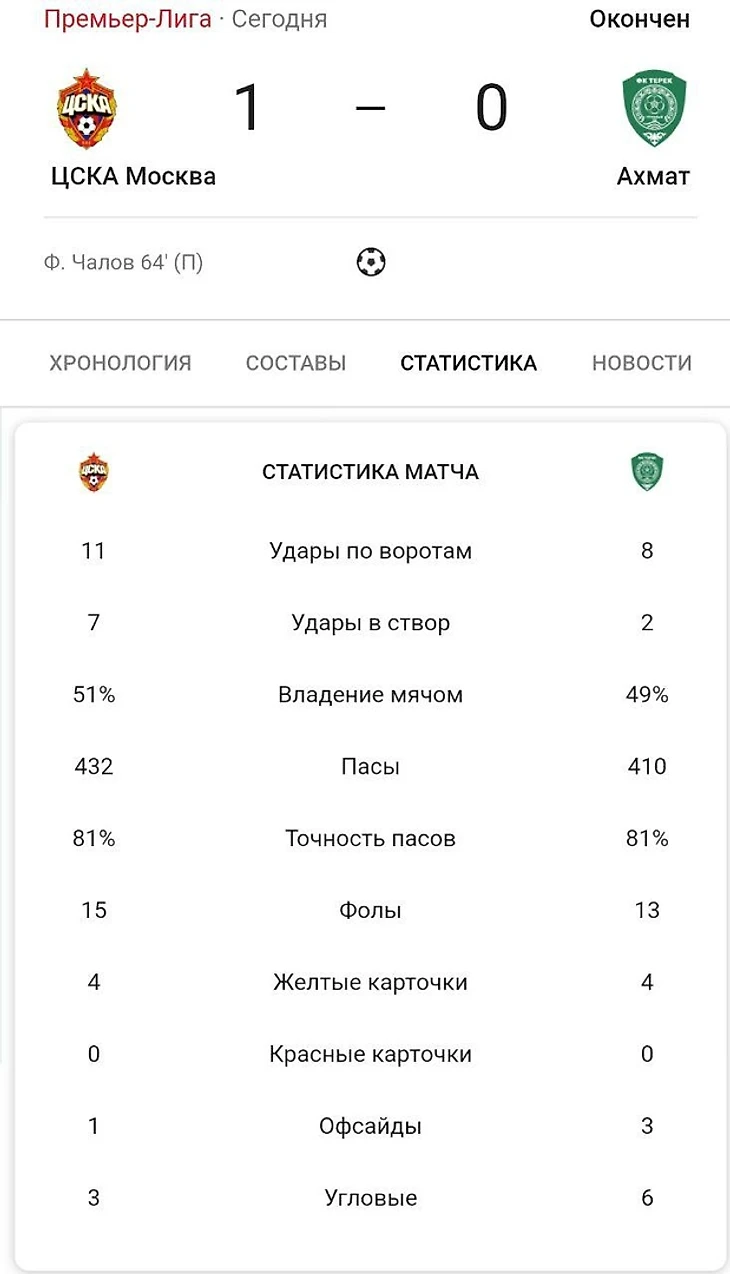Viewport: 730px width, 1274px height.
Task: Click the Удары по воротам row label
Action: pos(371,551)
